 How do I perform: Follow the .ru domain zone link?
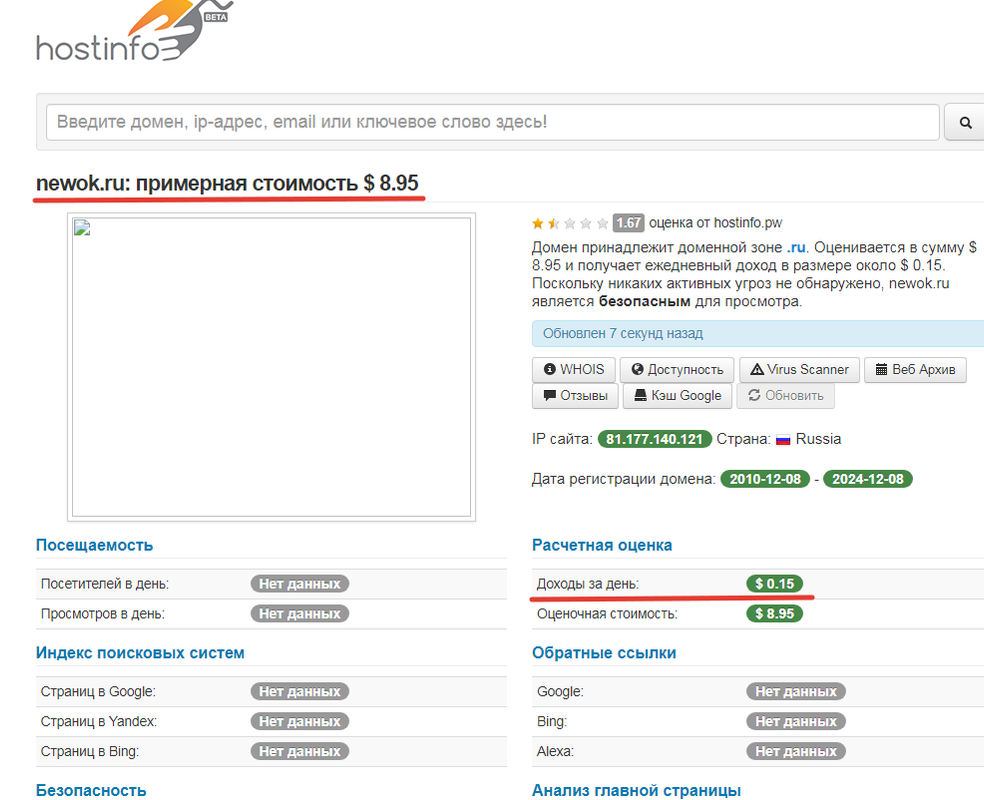pyautogui.click(x=796, y=247)
